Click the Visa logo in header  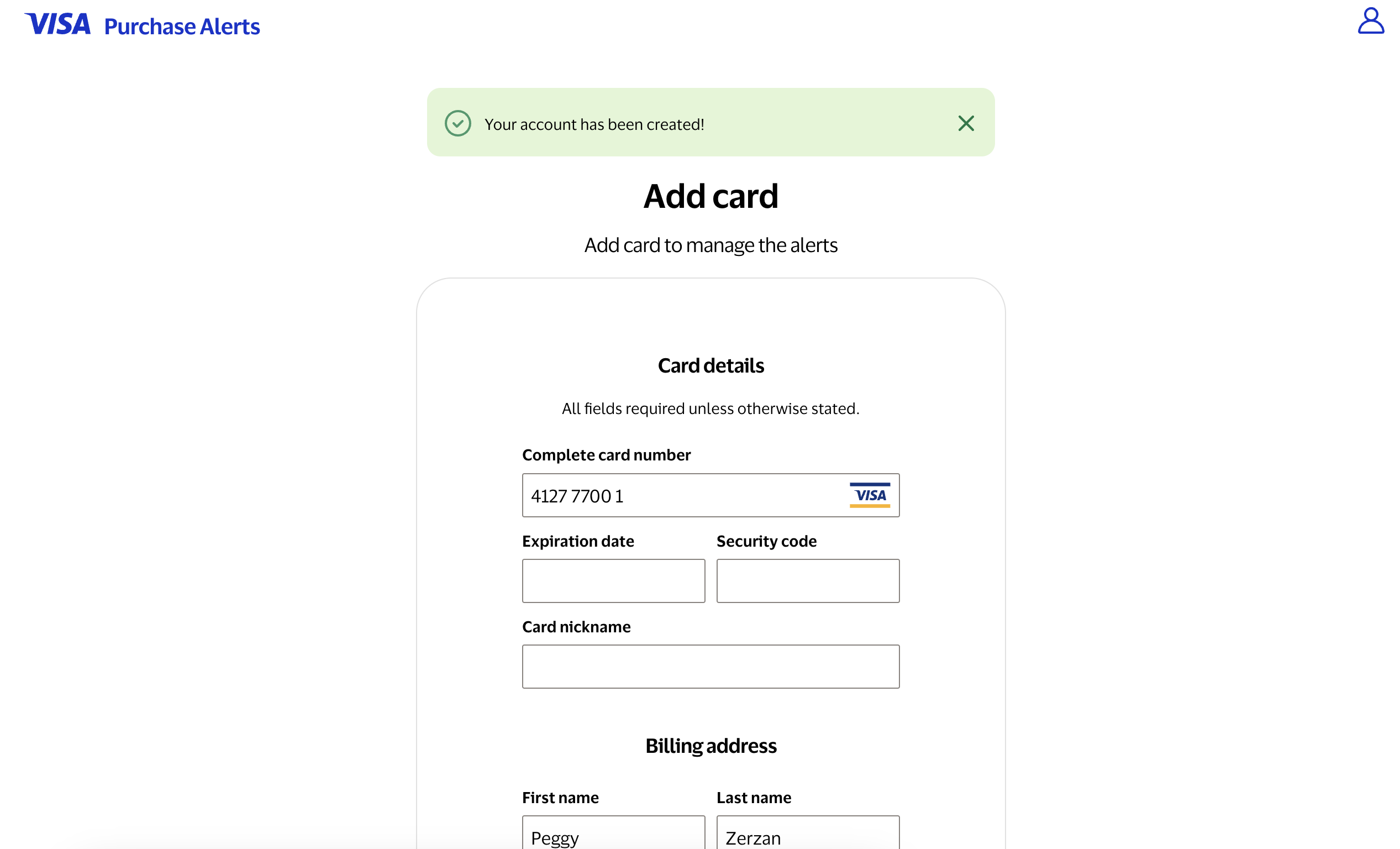[x=57, y=24]
